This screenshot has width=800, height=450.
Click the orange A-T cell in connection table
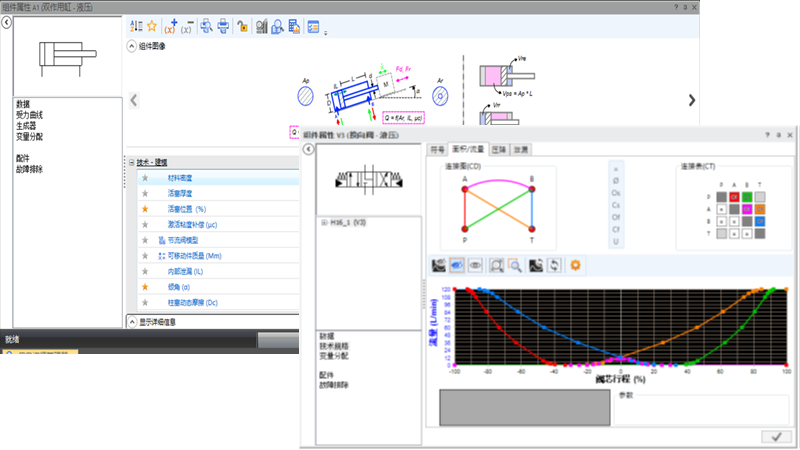tap(760, 209)
